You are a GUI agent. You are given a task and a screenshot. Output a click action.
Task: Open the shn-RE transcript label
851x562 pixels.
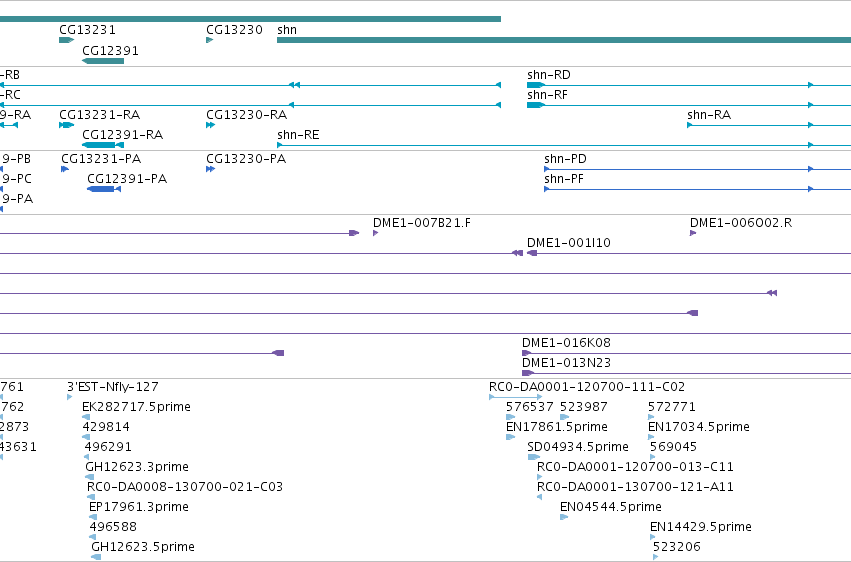(298, 135)
